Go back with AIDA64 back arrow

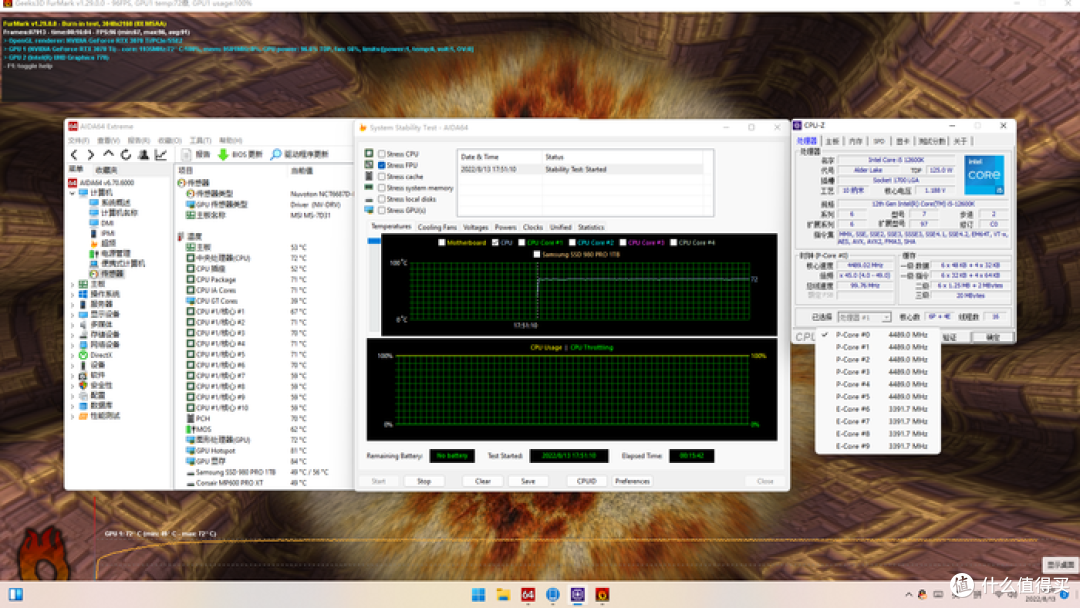coord(74,155)
